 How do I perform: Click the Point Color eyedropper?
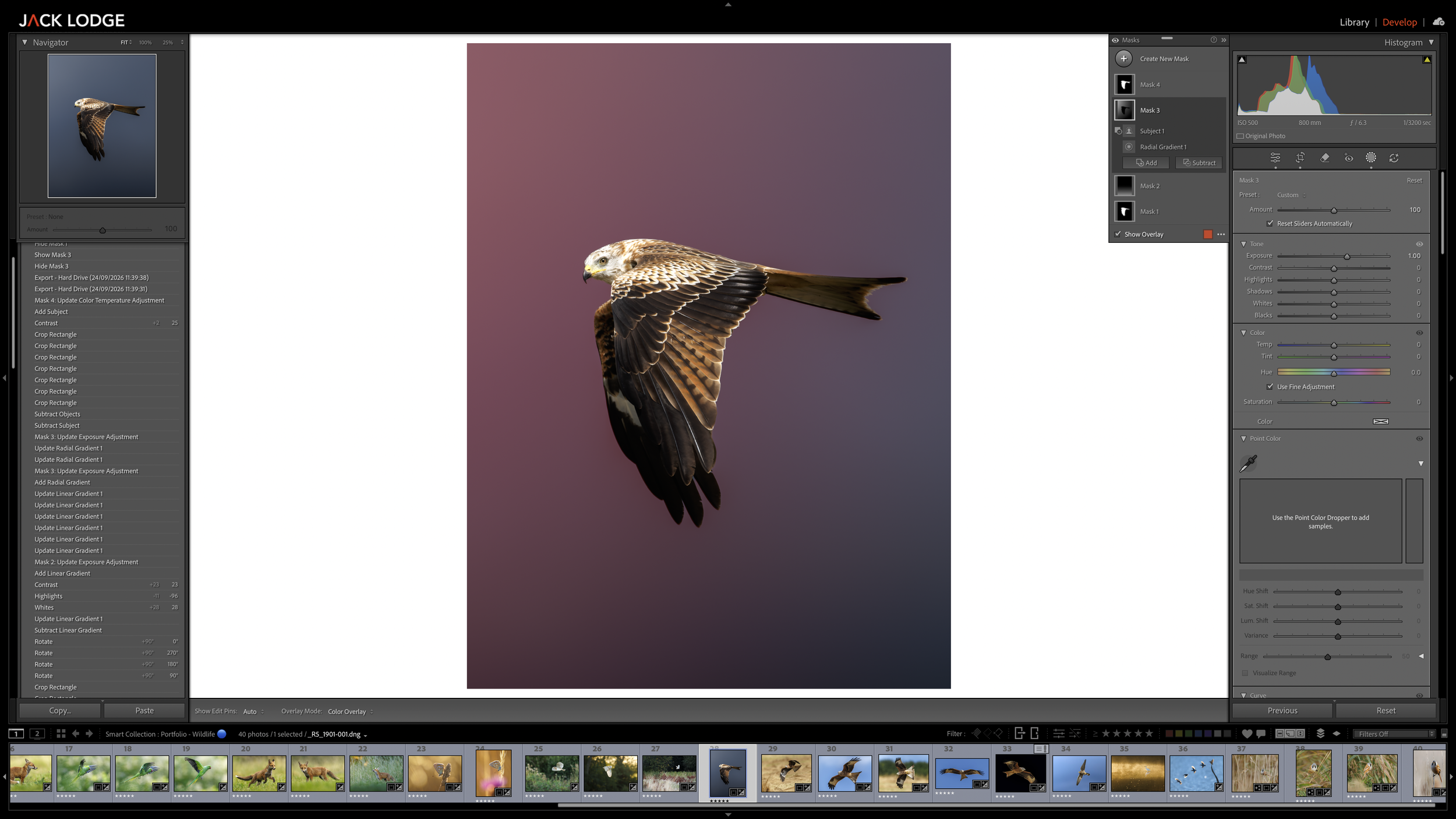click(1248, 464)
